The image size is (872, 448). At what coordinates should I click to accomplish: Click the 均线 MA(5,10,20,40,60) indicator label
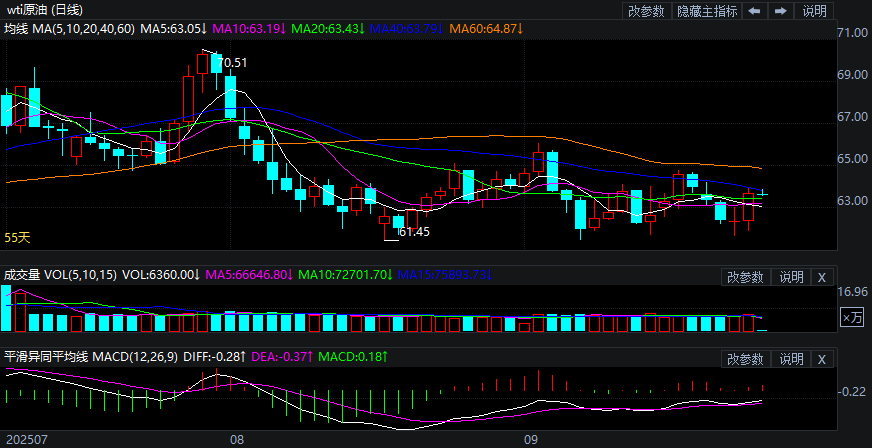pyautogui.click(x=68, y=30)
